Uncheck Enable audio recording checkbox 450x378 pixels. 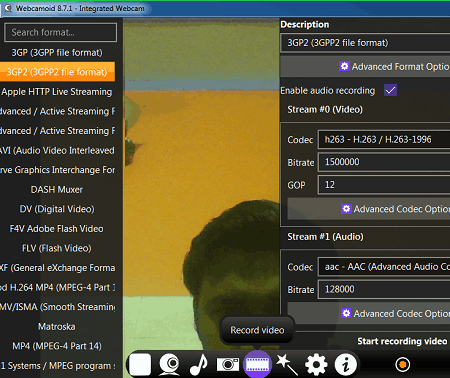click(390, 90)
